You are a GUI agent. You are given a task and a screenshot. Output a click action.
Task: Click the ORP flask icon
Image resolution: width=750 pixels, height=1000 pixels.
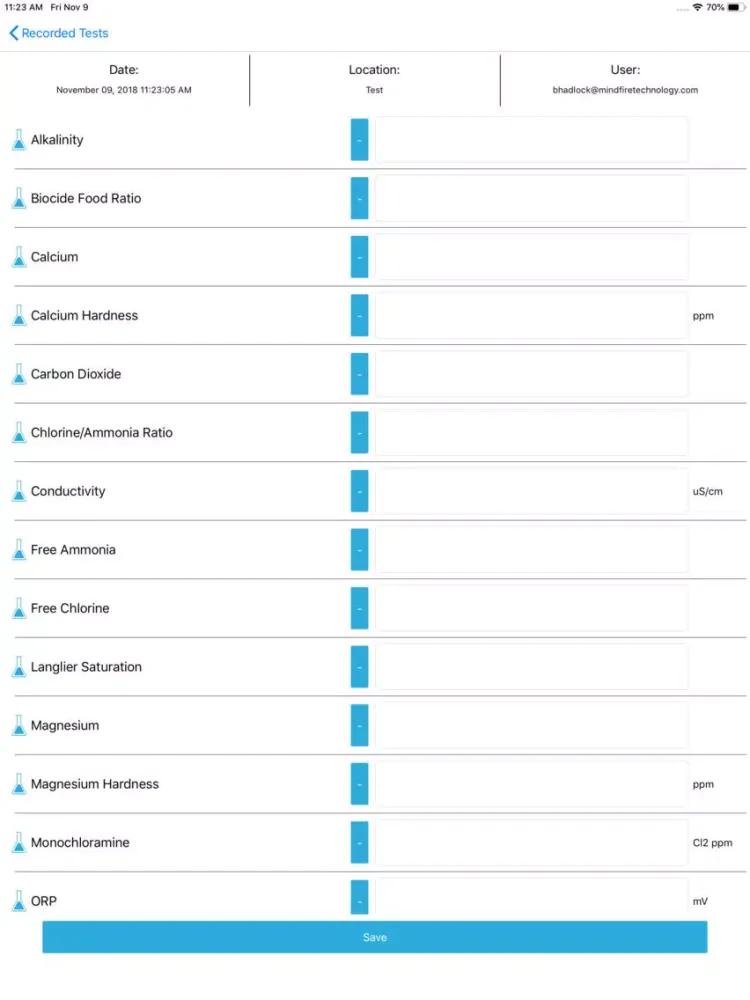click(18, 901)
